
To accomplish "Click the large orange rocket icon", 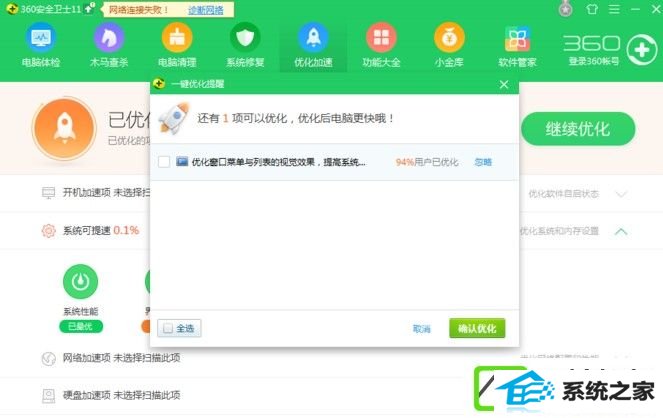I will [64, 128].
